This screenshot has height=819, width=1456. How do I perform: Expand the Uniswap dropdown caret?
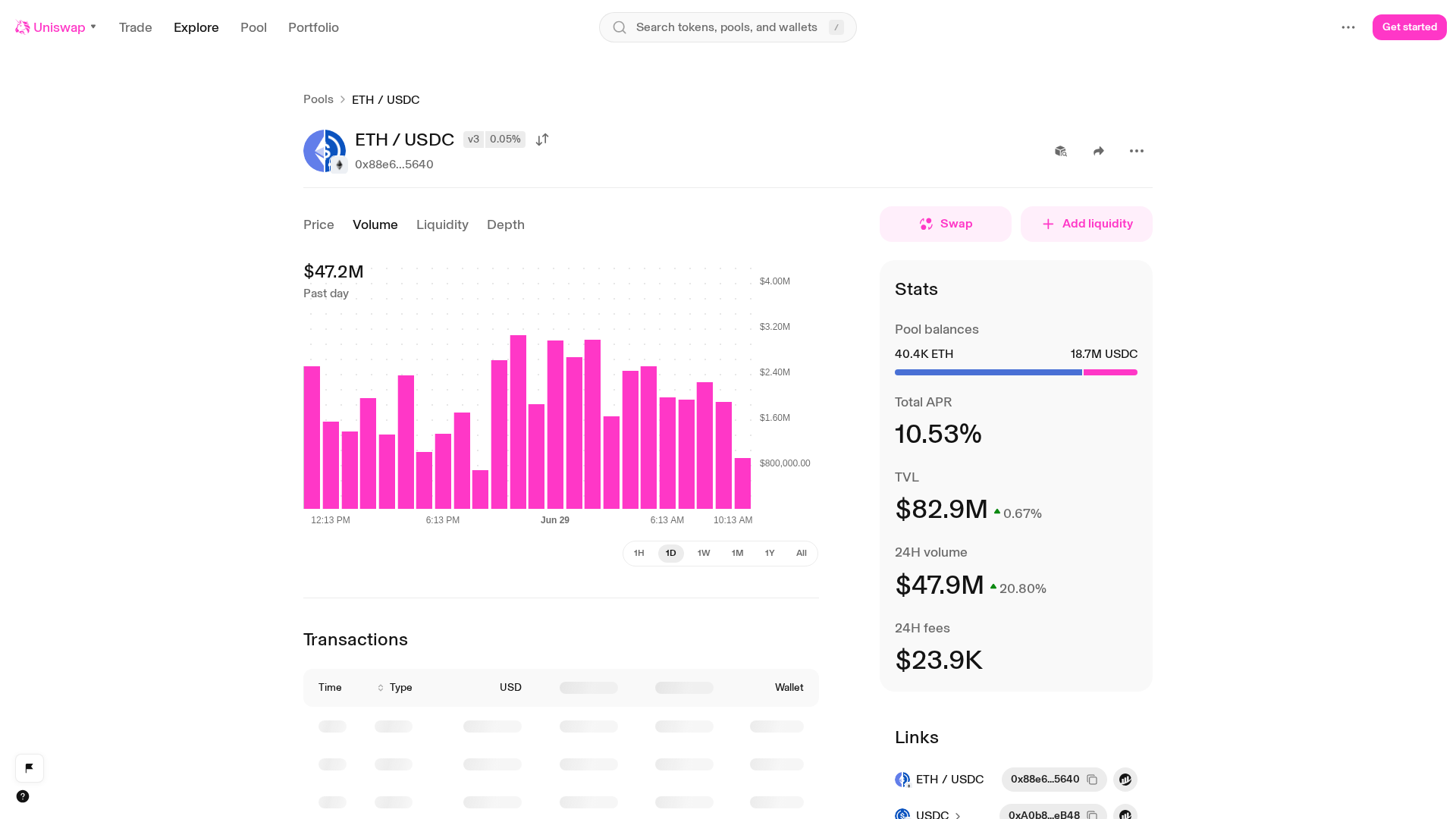[x=93, y=27]
